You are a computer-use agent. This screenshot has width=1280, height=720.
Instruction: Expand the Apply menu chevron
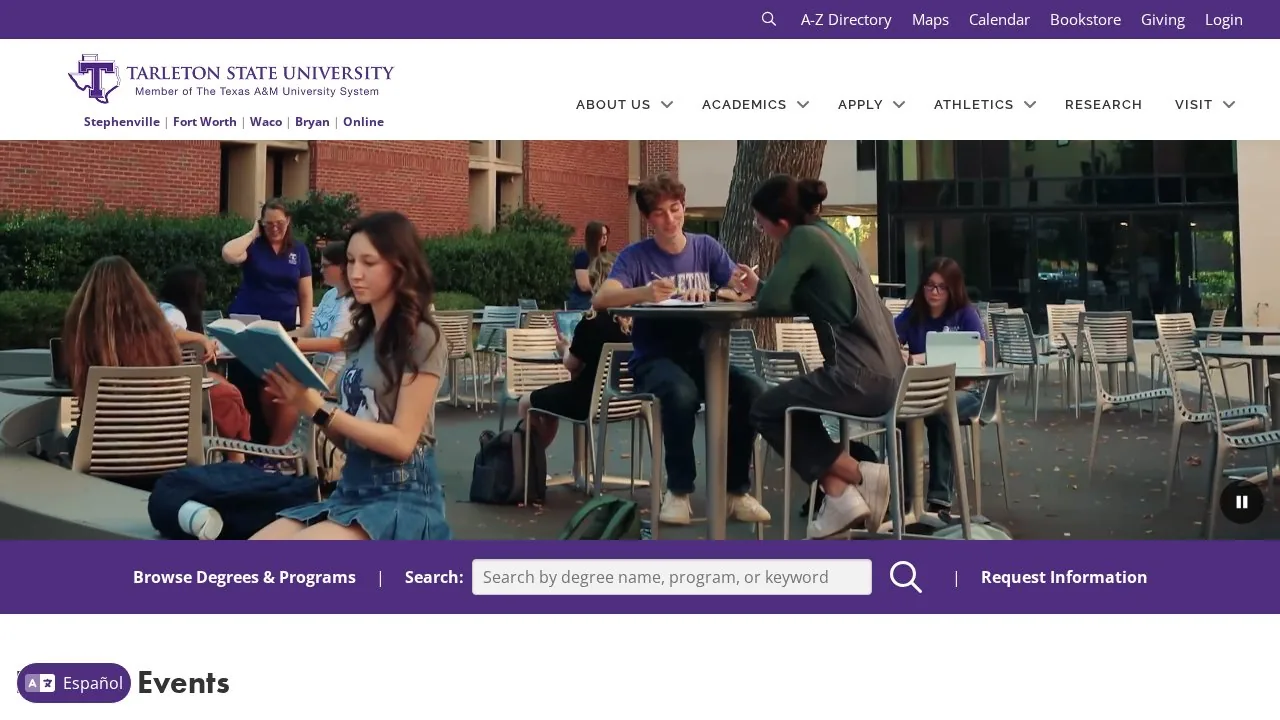coord(899,104)
